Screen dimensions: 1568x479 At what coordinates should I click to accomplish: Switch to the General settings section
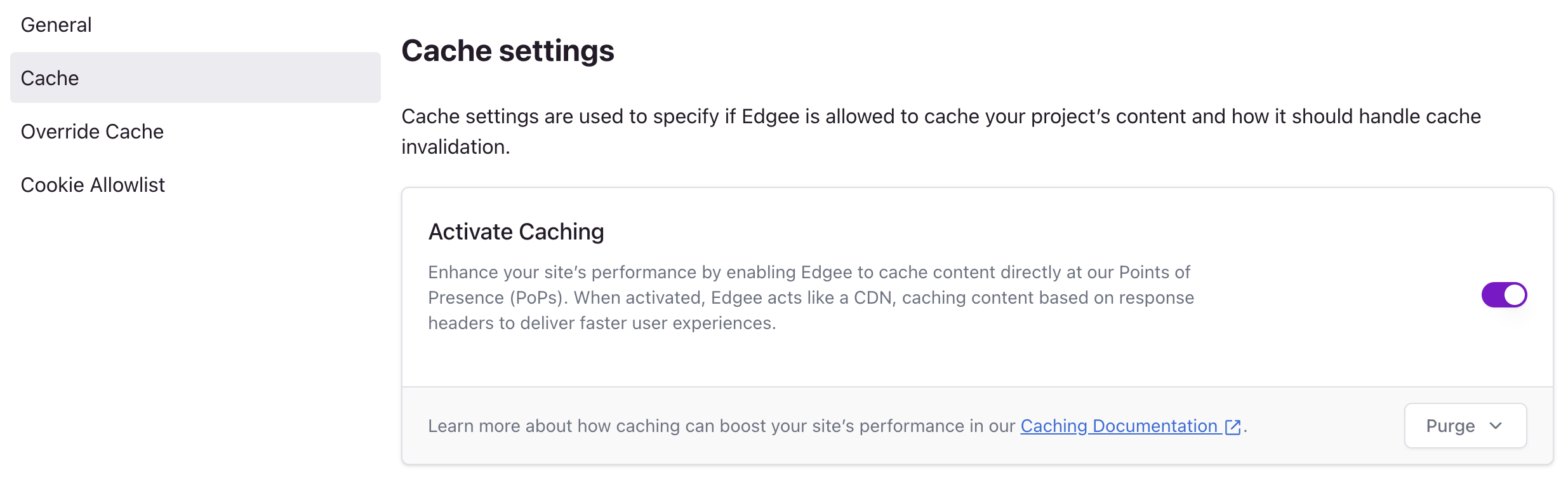click(56, 24)
